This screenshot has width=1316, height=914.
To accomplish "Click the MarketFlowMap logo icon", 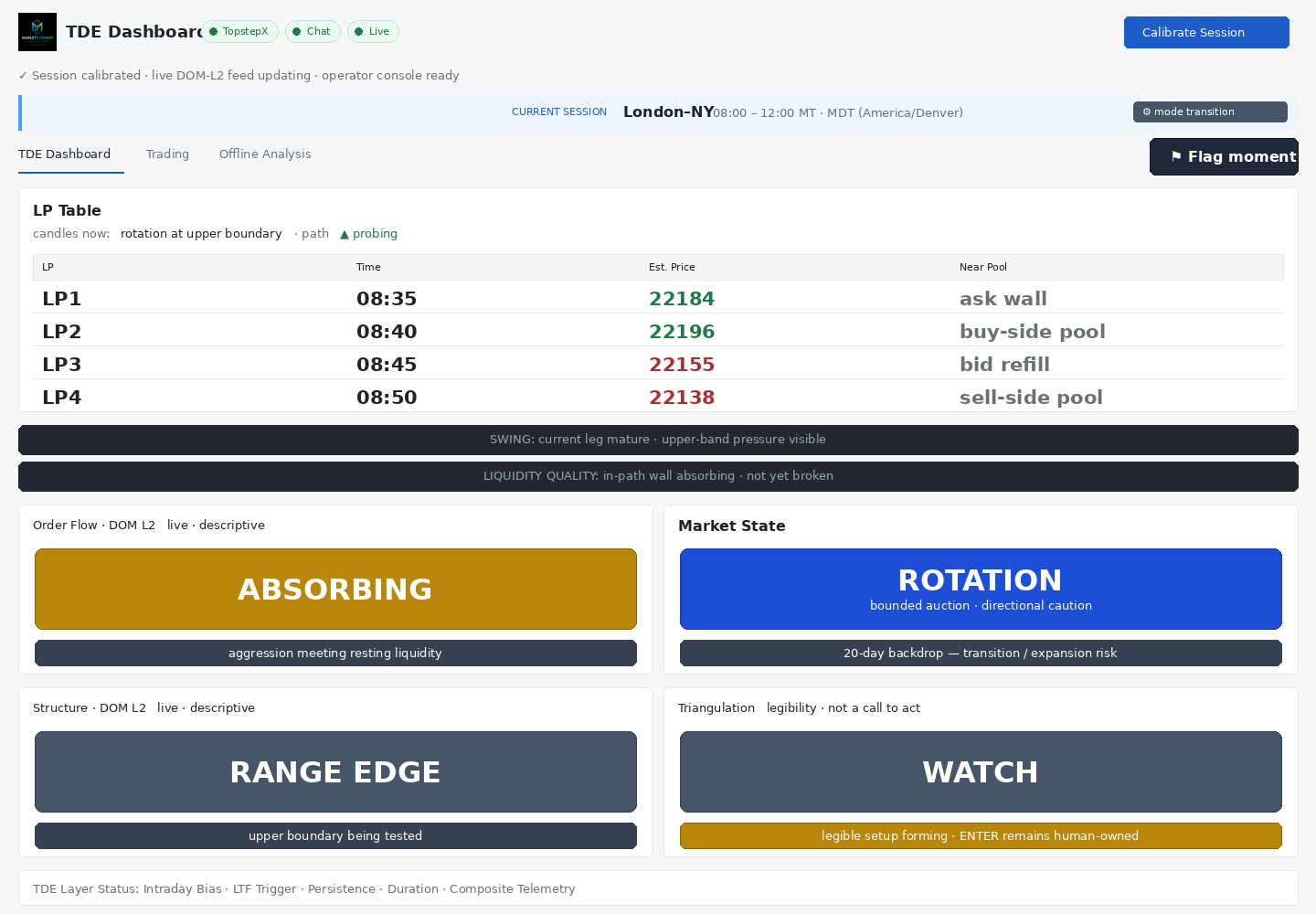I will point(37,32).
